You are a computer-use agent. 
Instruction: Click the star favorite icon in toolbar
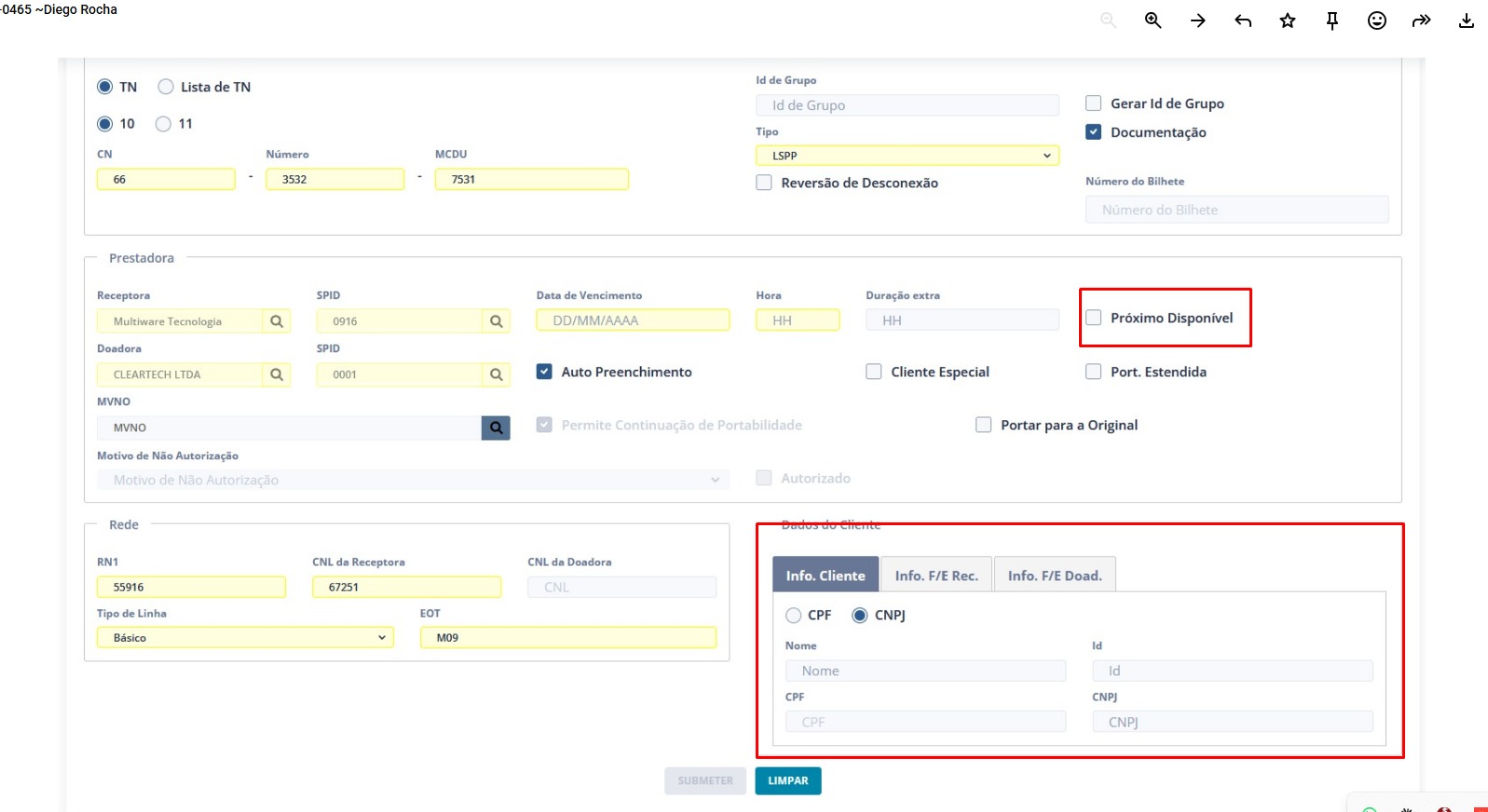click(x=1287, y=20)
